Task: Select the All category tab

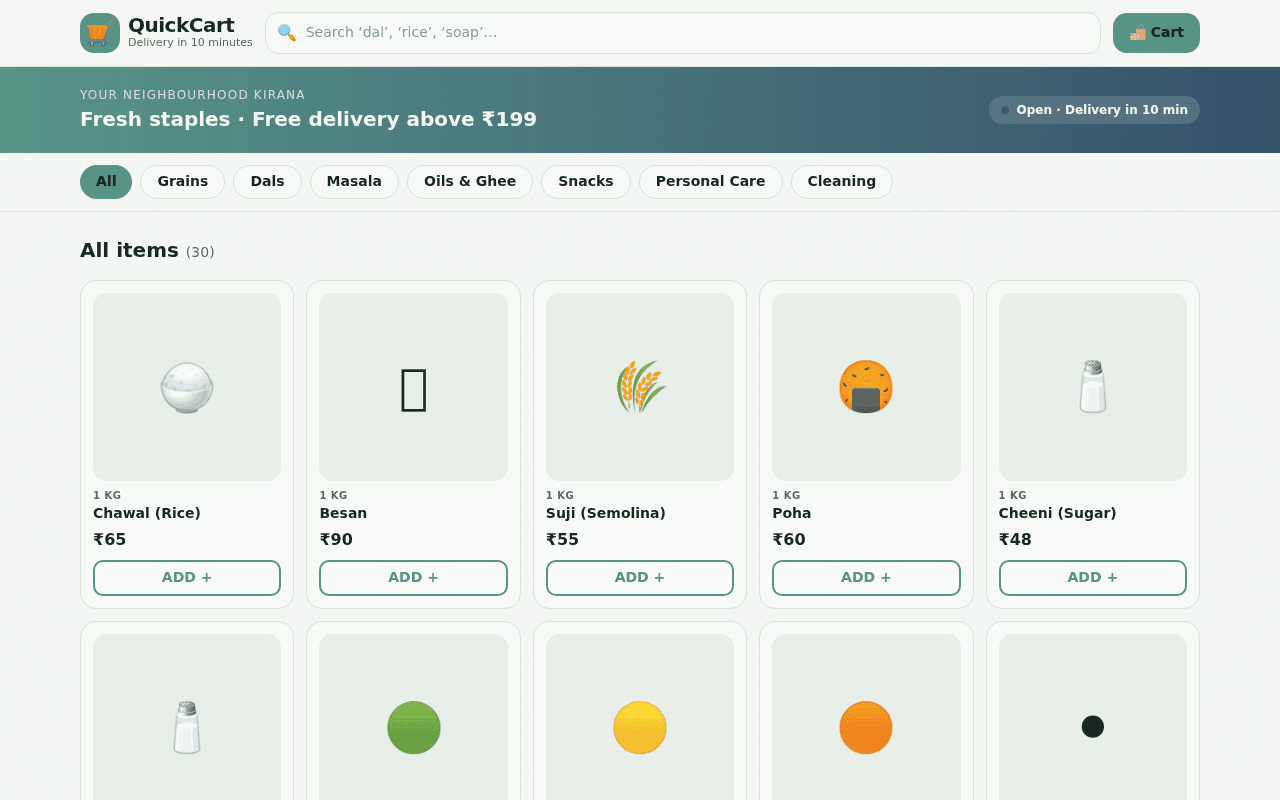Action: click(106, 182)
